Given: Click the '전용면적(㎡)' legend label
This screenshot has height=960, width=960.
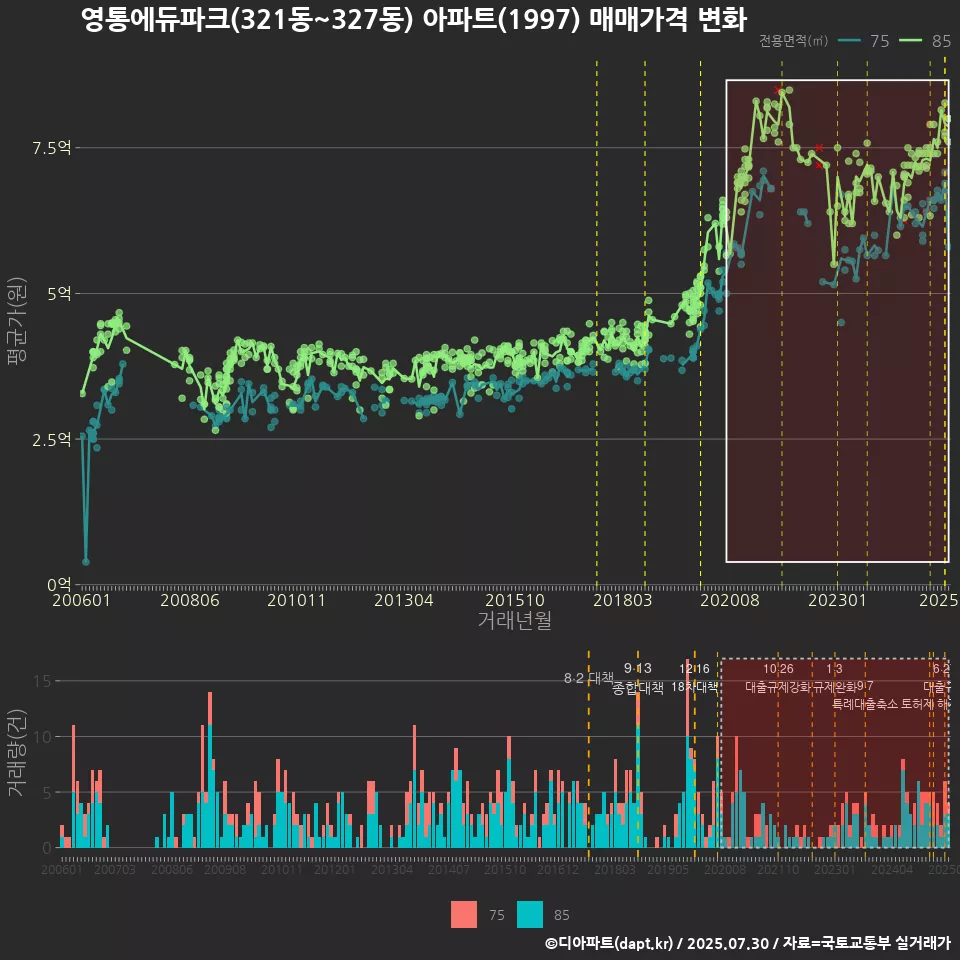Looking at the screenshot, I should click(x=793, y=41).
